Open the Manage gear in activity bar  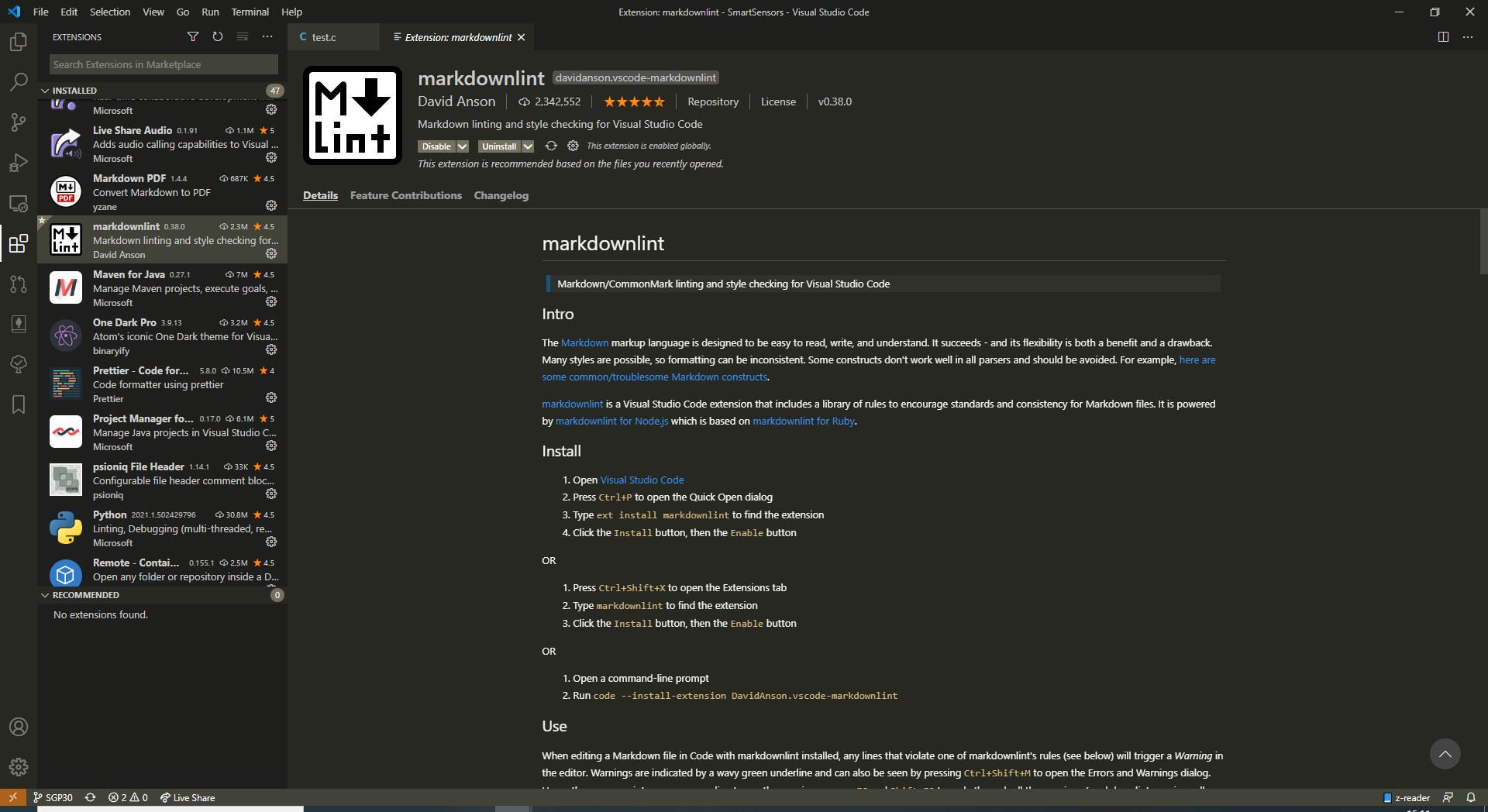(19, 767)
